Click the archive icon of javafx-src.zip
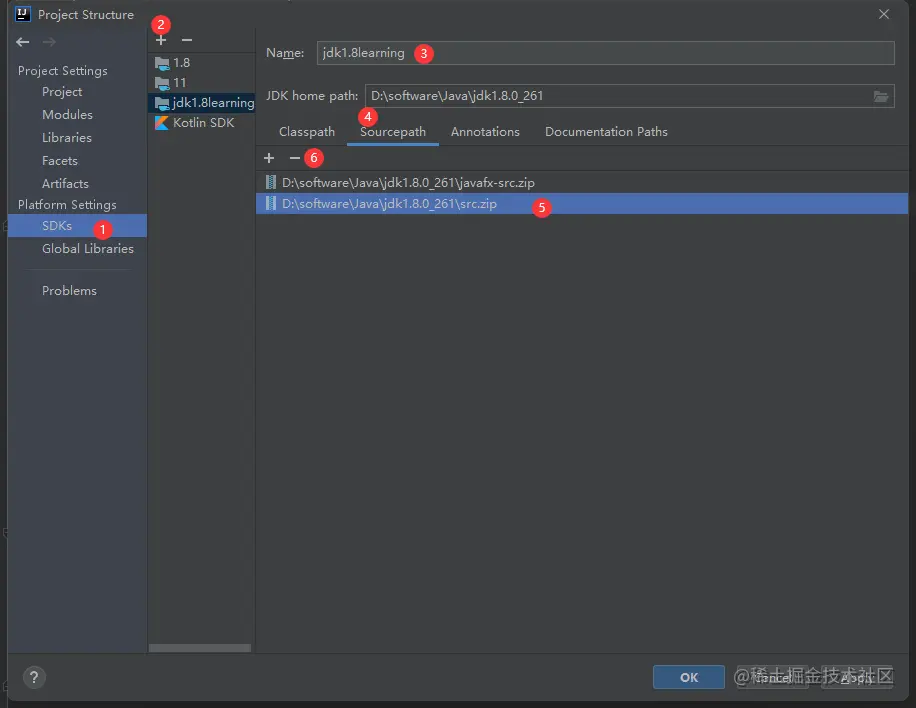The height and width of the screenshot is (708, 916). 270,182
